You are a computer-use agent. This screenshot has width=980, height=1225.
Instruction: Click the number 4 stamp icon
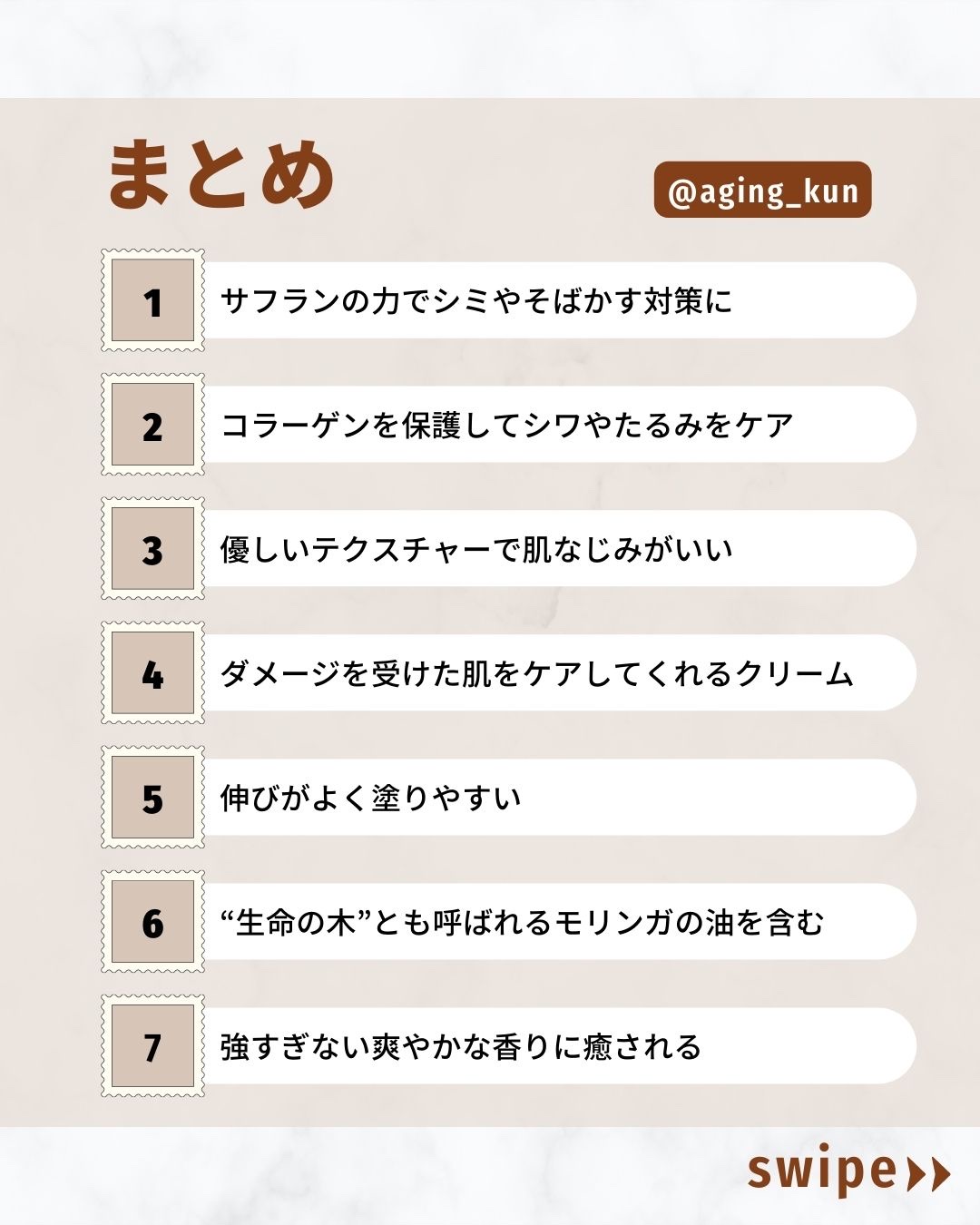pos(152,673)
